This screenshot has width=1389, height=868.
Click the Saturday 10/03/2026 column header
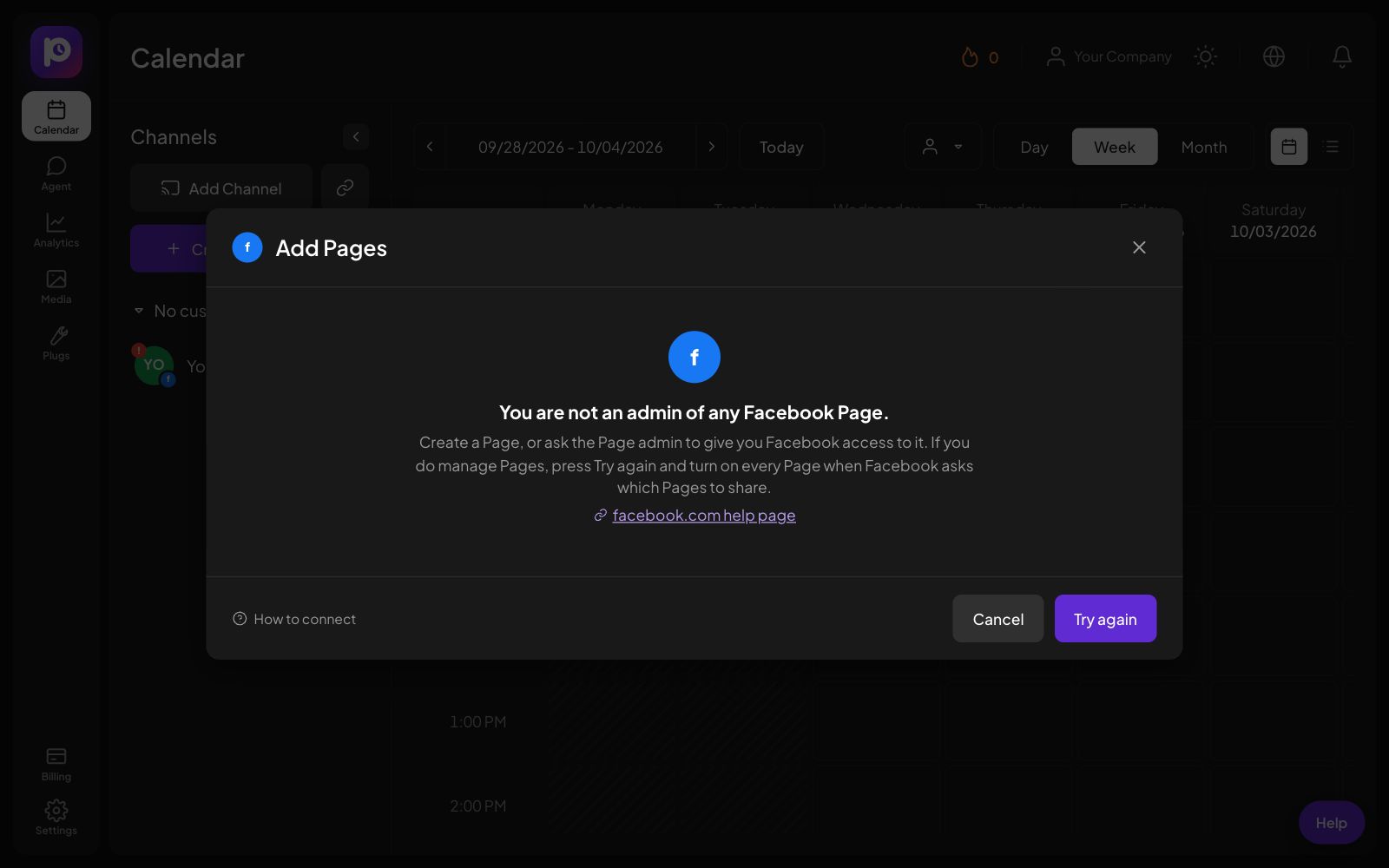click(x=1273, y=220)
